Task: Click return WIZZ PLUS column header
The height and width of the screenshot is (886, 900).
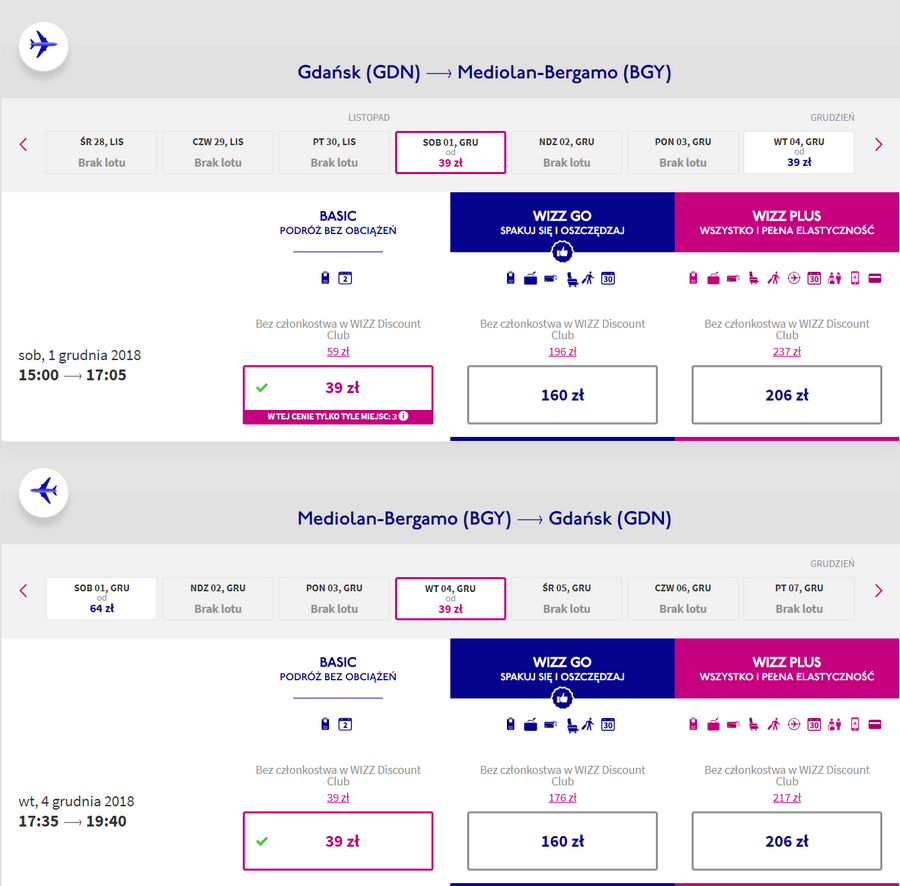Action: coord(787,669)
